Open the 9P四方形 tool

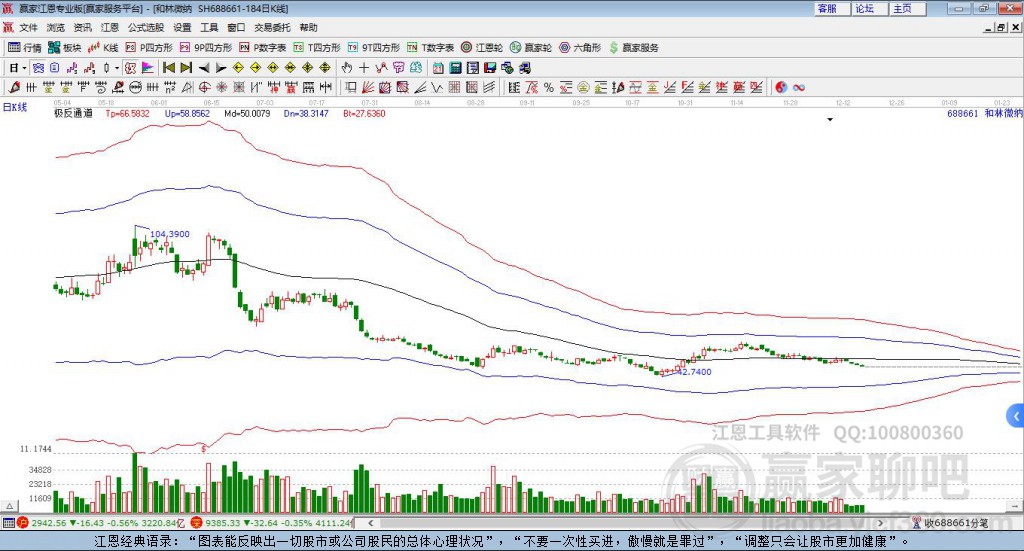(x=206, y=48)
